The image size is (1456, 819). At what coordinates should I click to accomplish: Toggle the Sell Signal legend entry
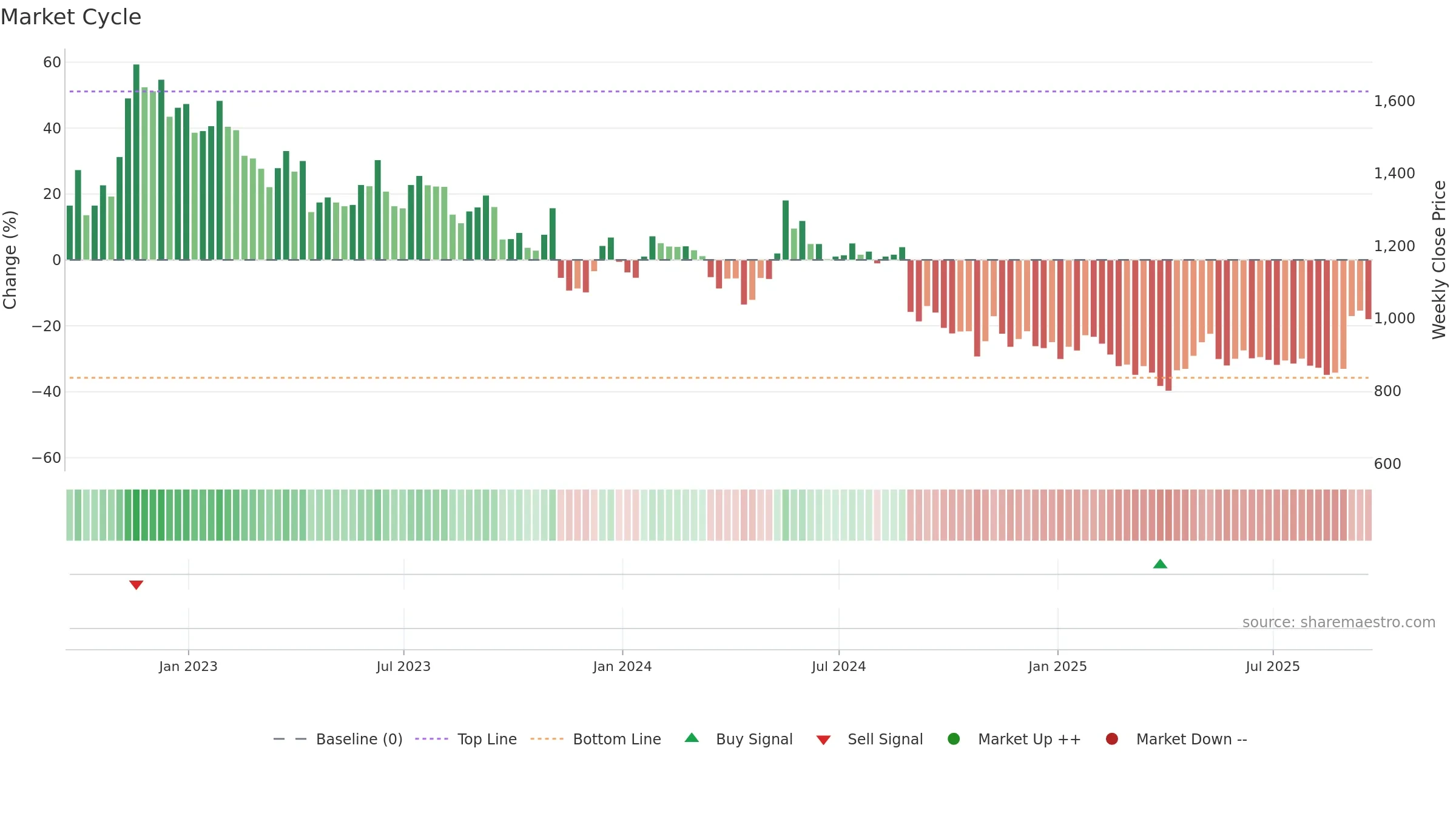pyautogui.click(x=869, y=739)
